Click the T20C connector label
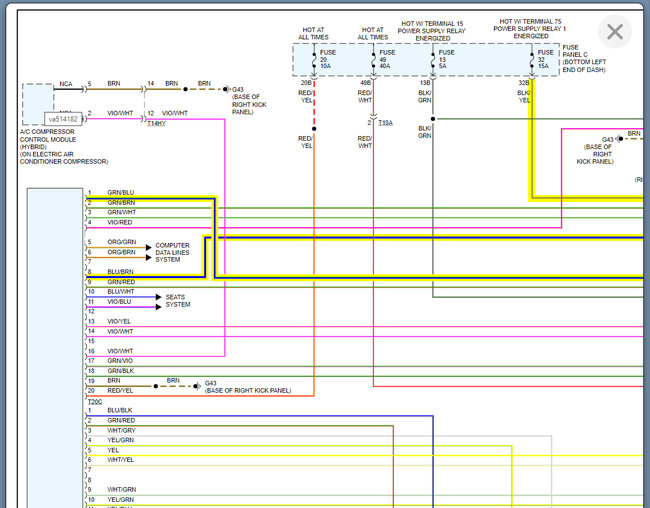650x508 pixels. pos(95,401)
